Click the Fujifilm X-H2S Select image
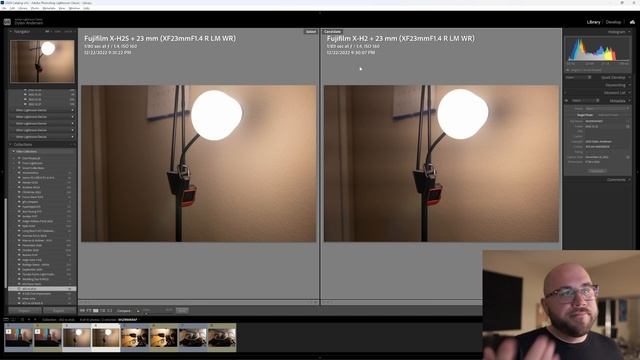Screen dimensions: 640x360 pos(198,163)
